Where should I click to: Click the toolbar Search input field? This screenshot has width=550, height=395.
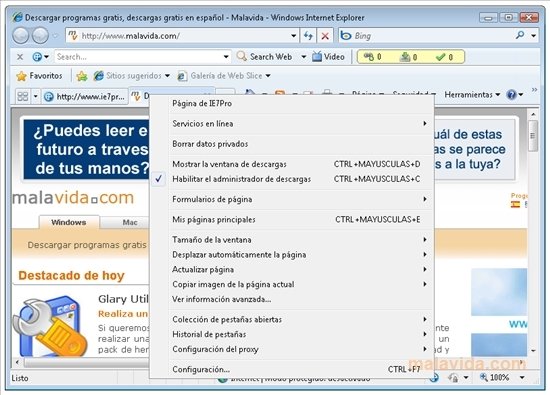139,56
